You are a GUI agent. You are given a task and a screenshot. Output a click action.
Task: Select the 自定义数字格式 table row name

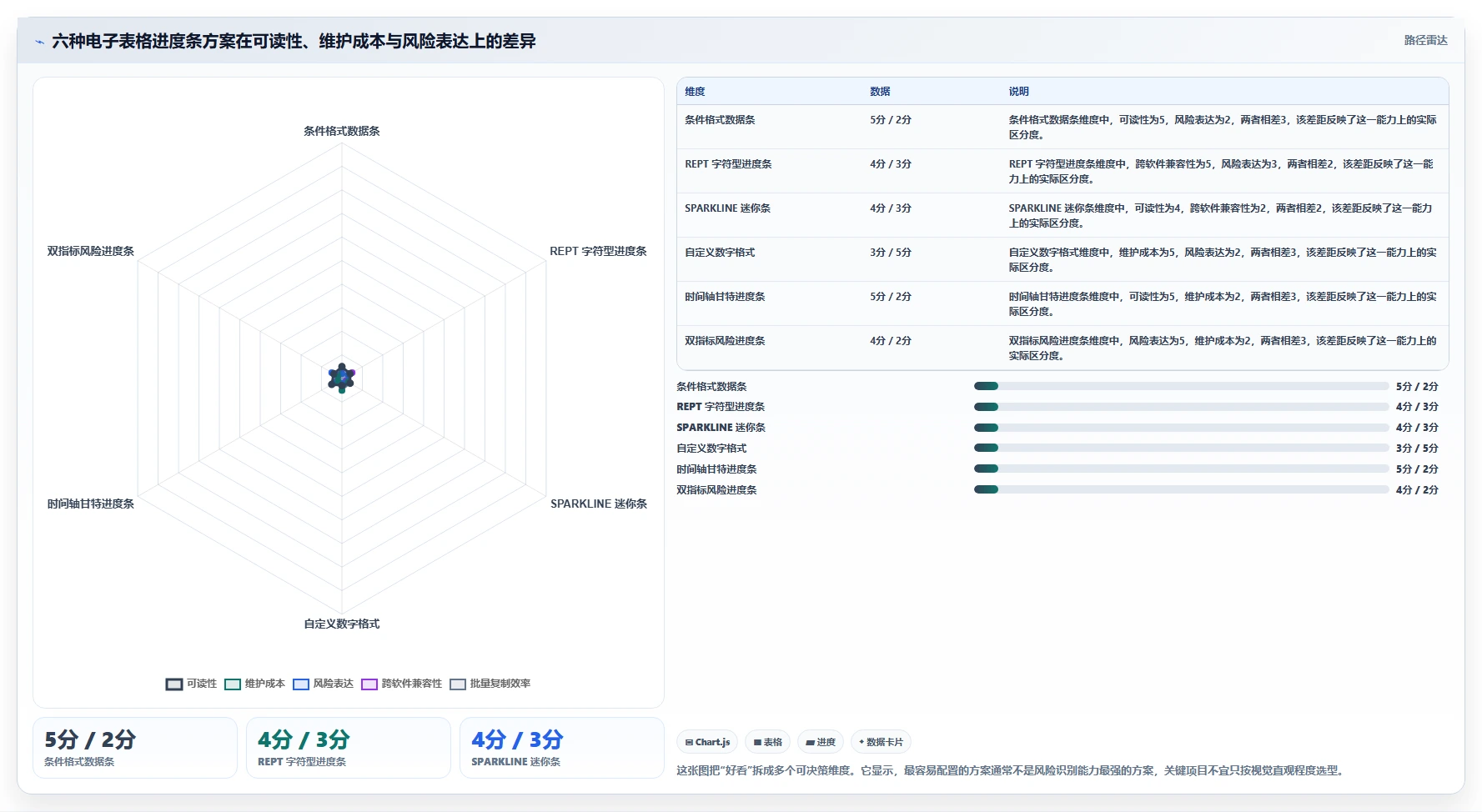point(720,253)
